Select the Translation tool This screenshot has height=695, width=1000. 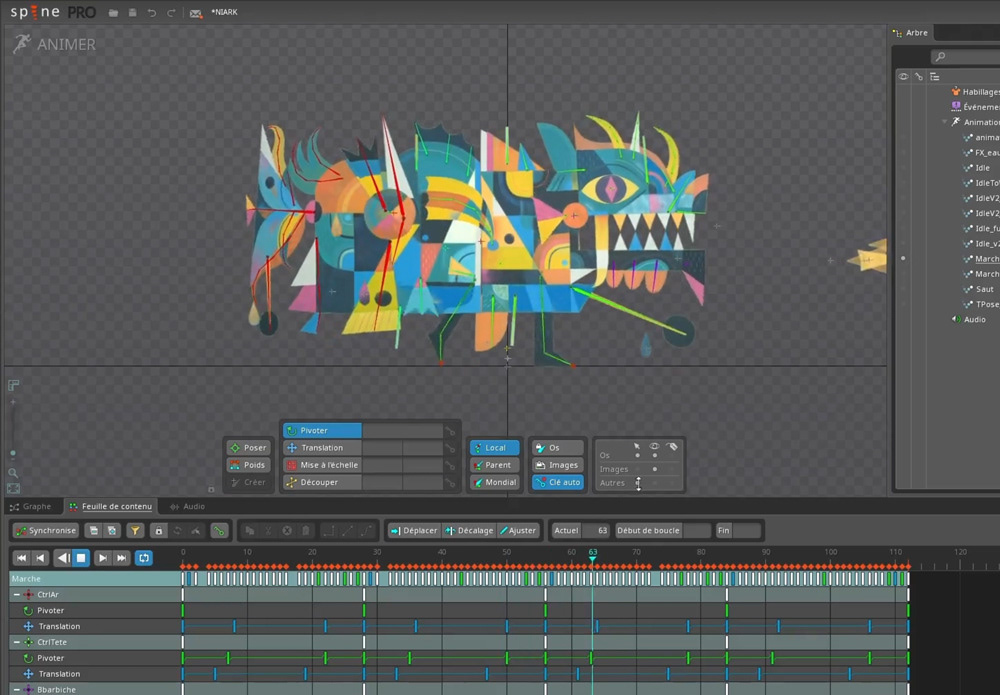pyautogui.click(x=322, y=448)
